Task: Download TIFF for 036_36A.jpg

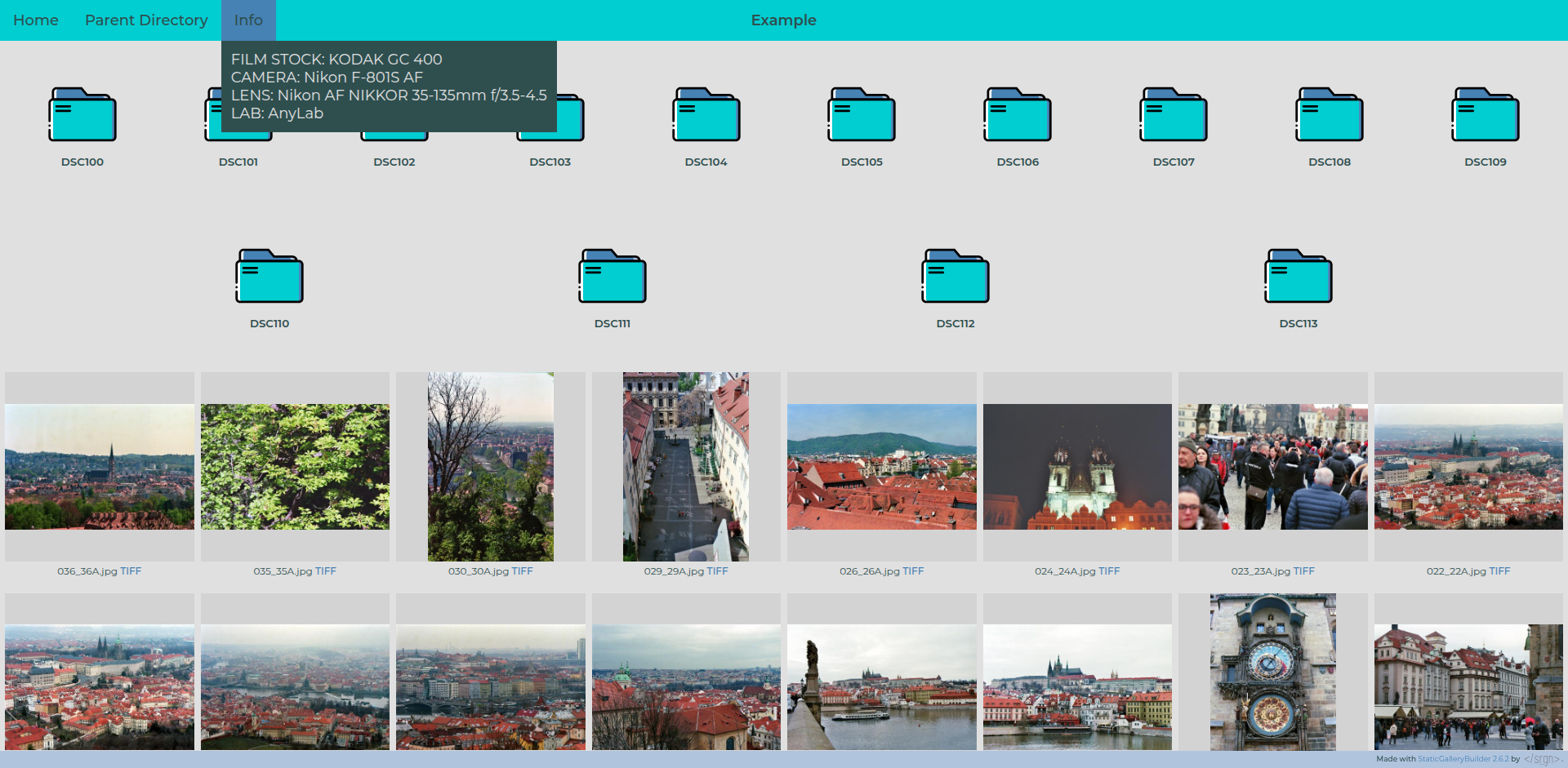Action: 131,571
